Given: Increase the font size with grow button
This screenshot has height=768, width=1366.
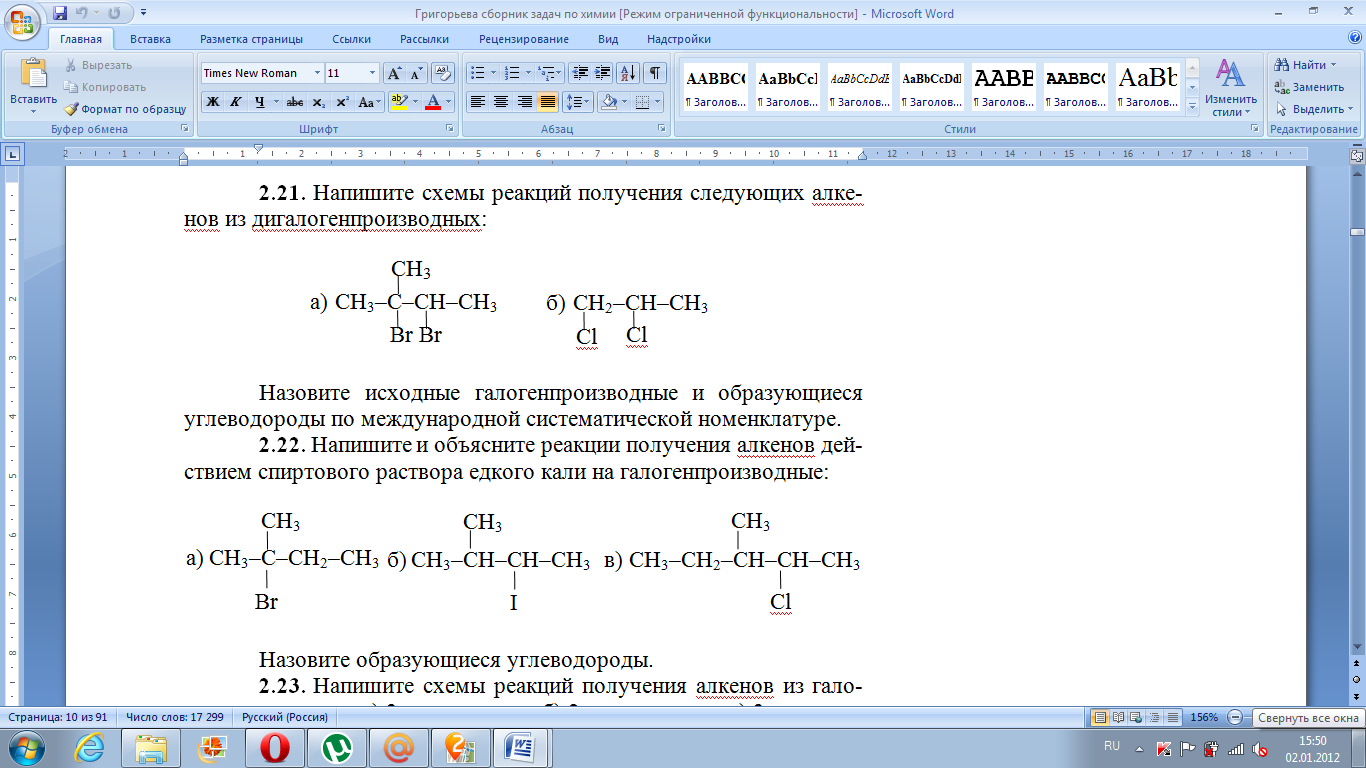Looking at the screenshot, I should pyautogui.click(x=394, y=73).
